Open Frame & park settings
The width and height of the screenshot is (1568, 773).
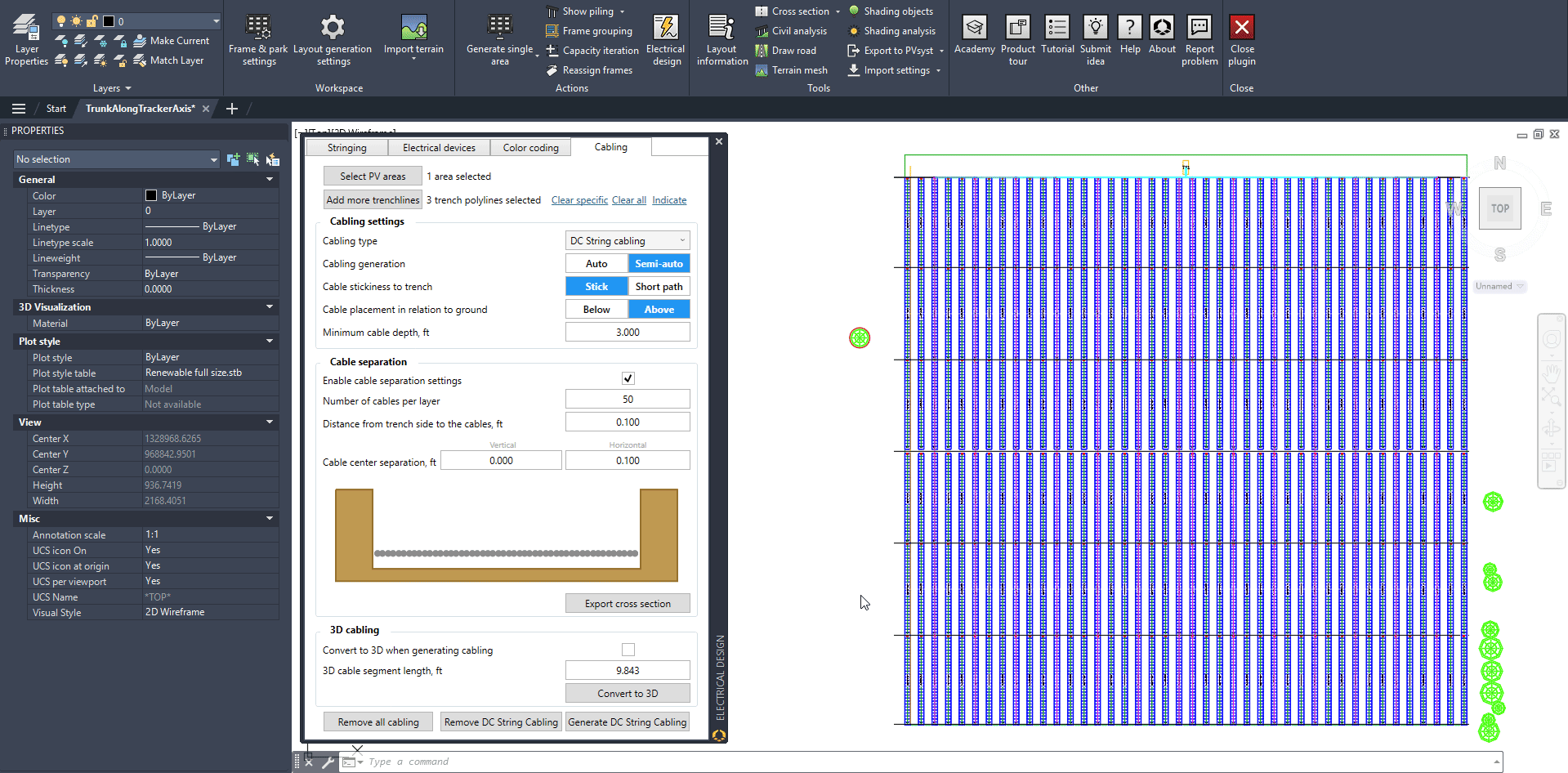click(x=258, y=39)
